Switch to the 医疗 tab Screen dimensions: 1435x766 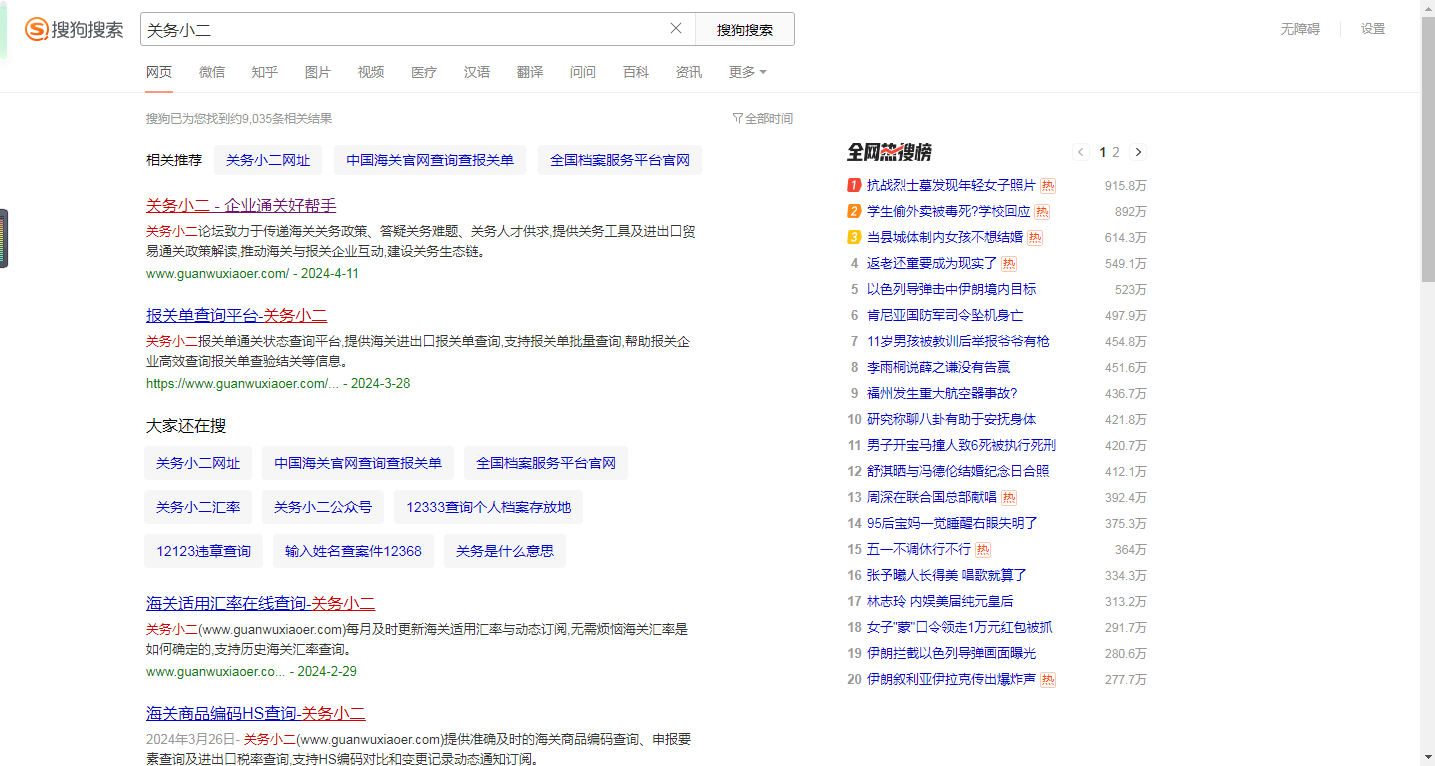coord(424,72)
